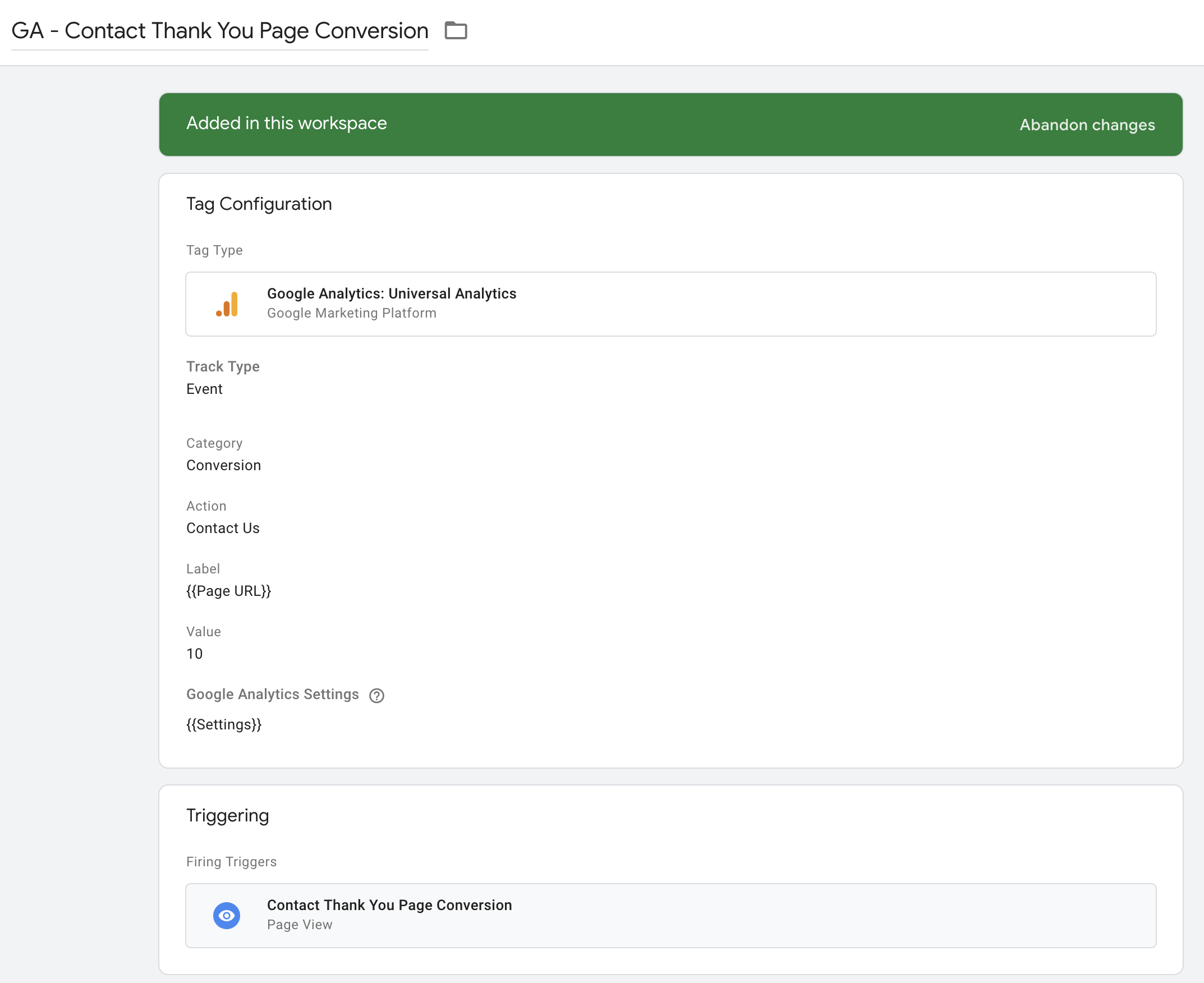
Task: Click the Value field showing 10
Action: coord(195,654)
